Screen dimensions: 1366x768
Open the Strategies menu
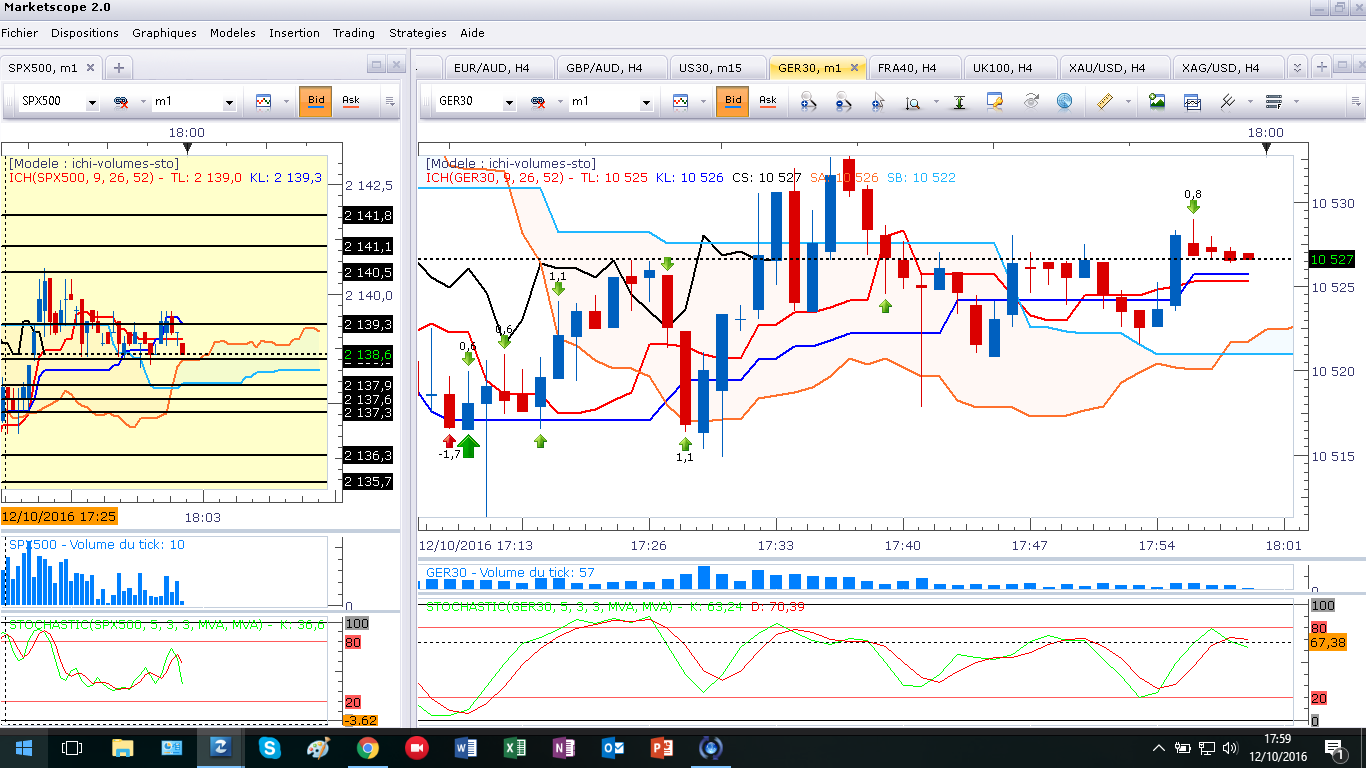point(418,33)
